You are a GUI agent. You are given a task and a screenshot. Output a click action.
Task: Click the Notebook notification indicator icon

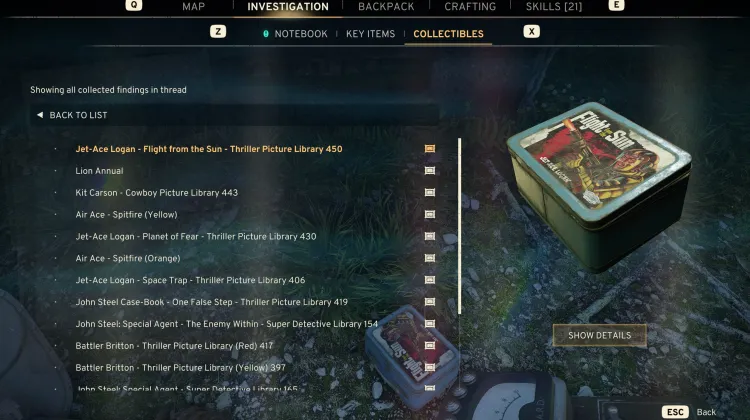point(266,34)
